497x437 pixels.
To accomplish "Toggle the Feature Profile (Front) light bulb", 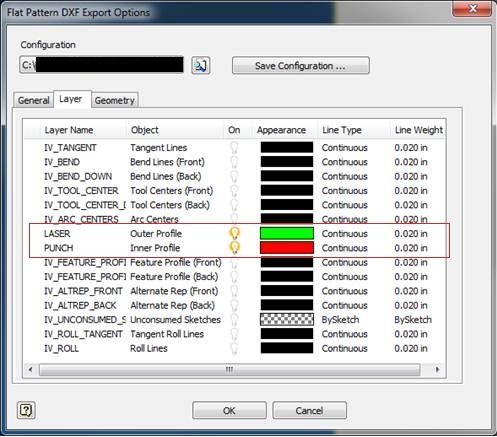I will click(234, 262).
